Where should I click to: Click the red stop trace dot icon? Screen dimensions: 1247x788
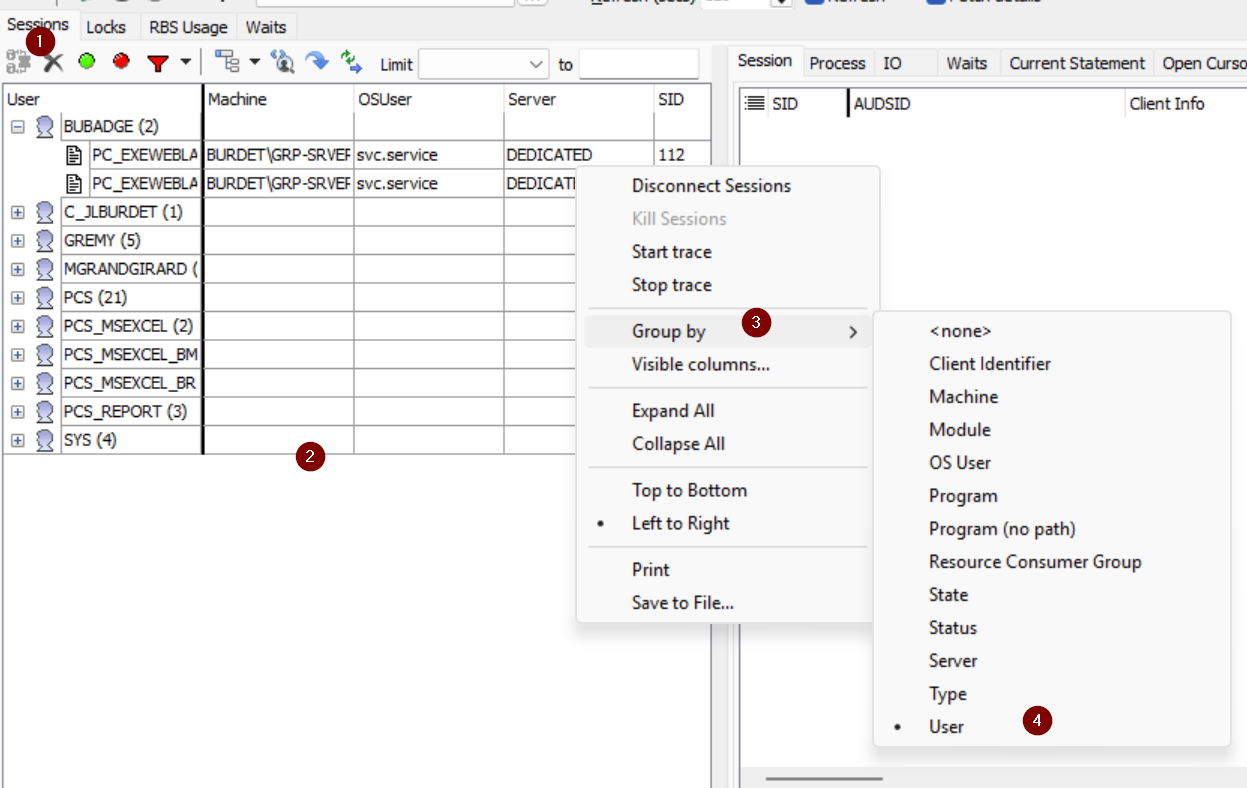[122, 61]
